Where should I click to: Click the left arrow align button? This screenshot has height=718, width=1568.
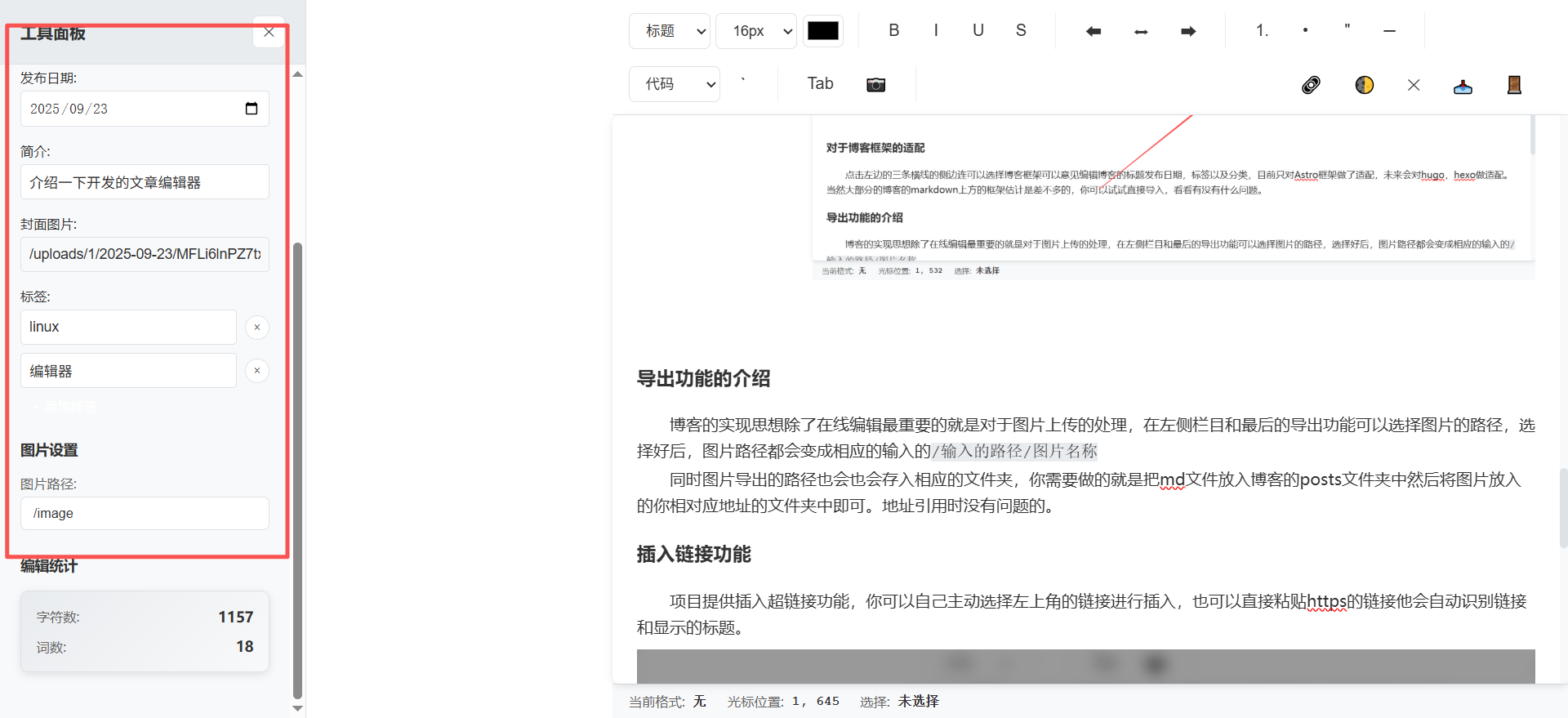1093,31
